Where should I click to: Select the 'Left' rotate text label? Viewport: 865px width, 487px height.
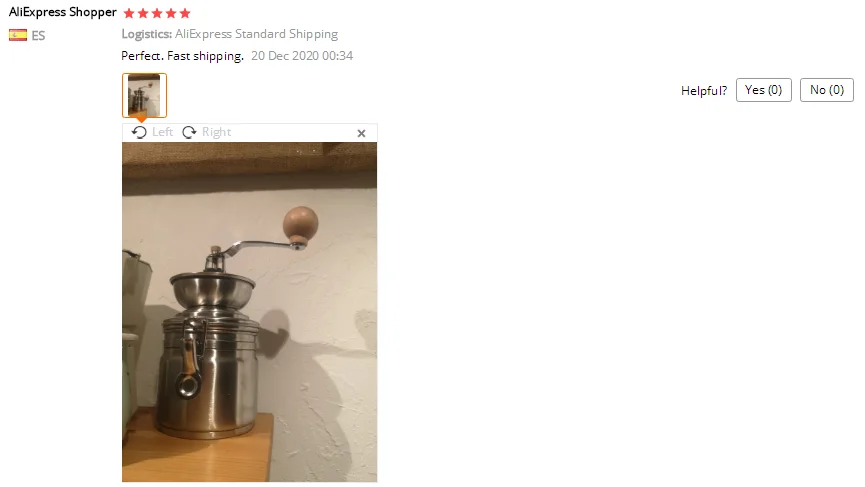(162, 132)
